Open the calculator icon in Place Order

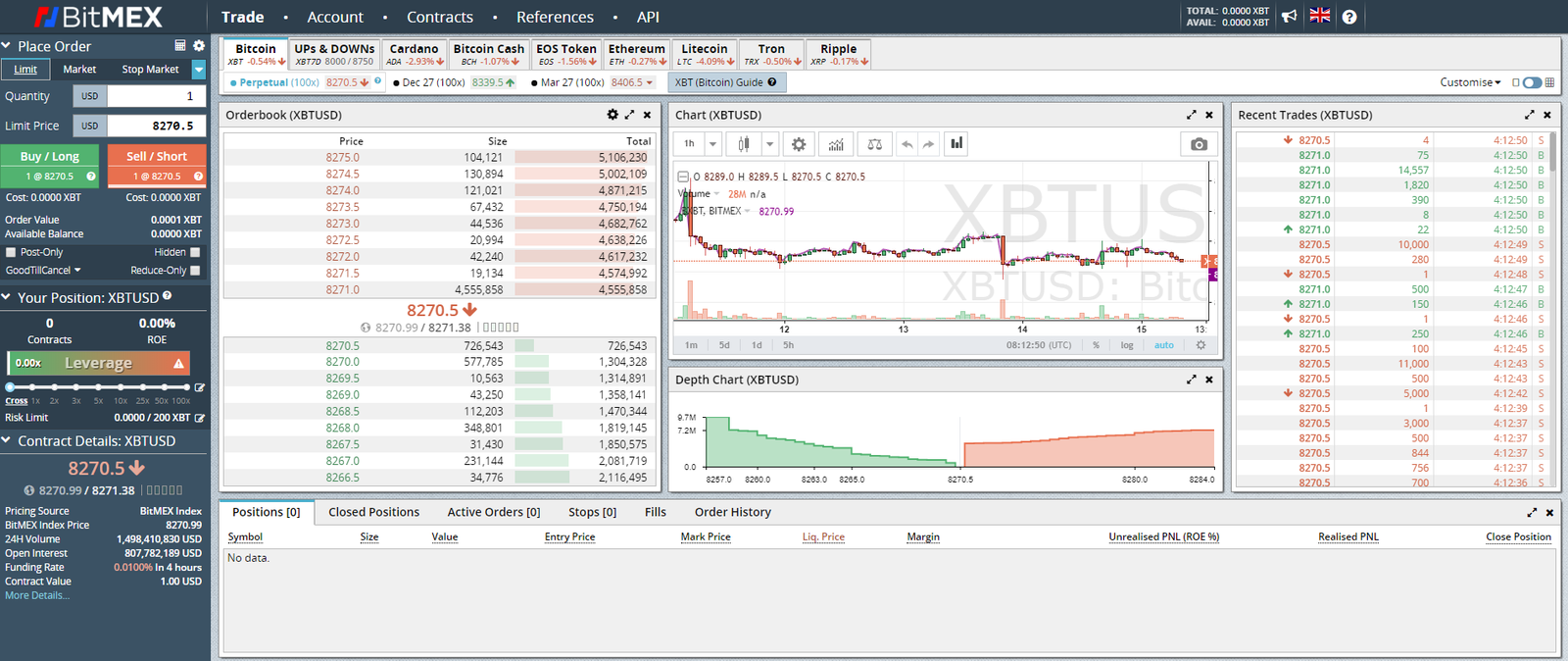point(180,46)
